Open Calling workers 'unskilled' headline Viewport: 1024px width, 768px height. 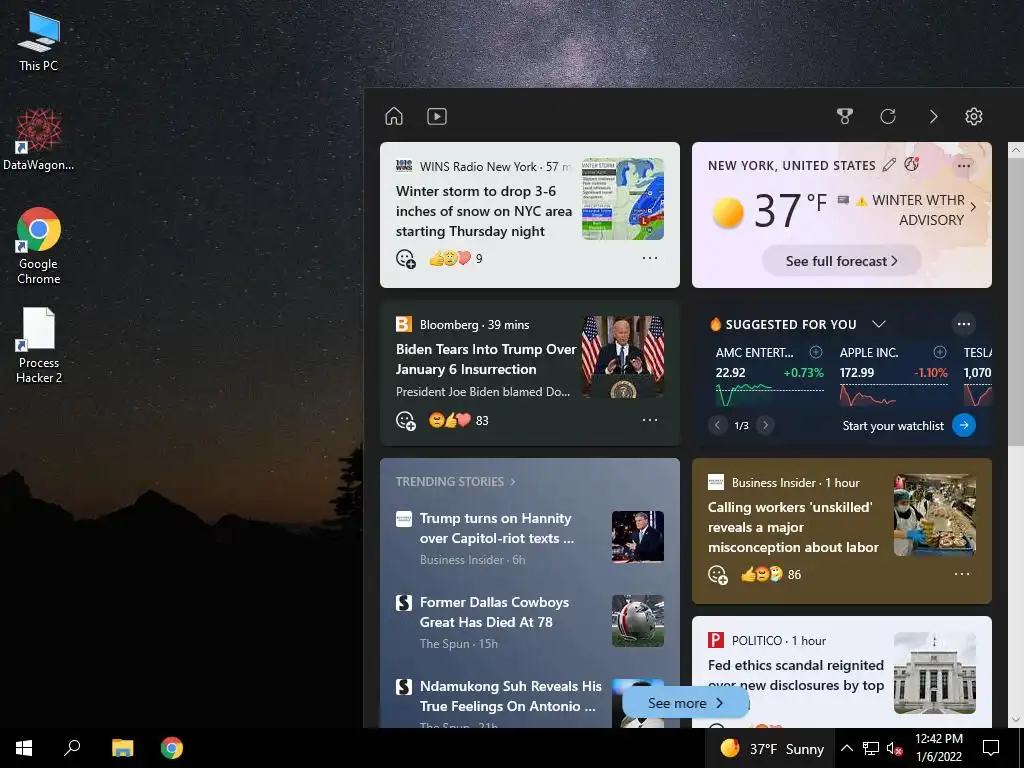coord(793,527)
